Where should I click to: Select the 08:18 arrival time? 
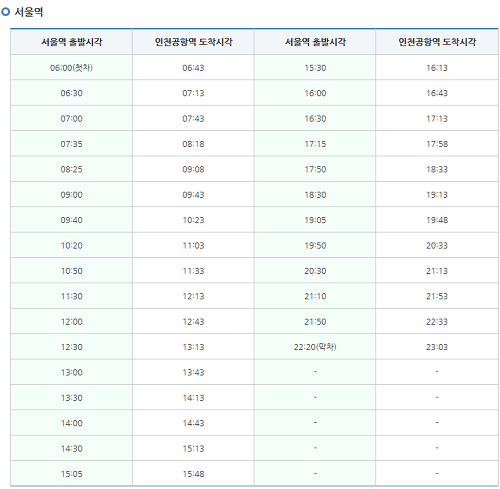coord(193,144)
